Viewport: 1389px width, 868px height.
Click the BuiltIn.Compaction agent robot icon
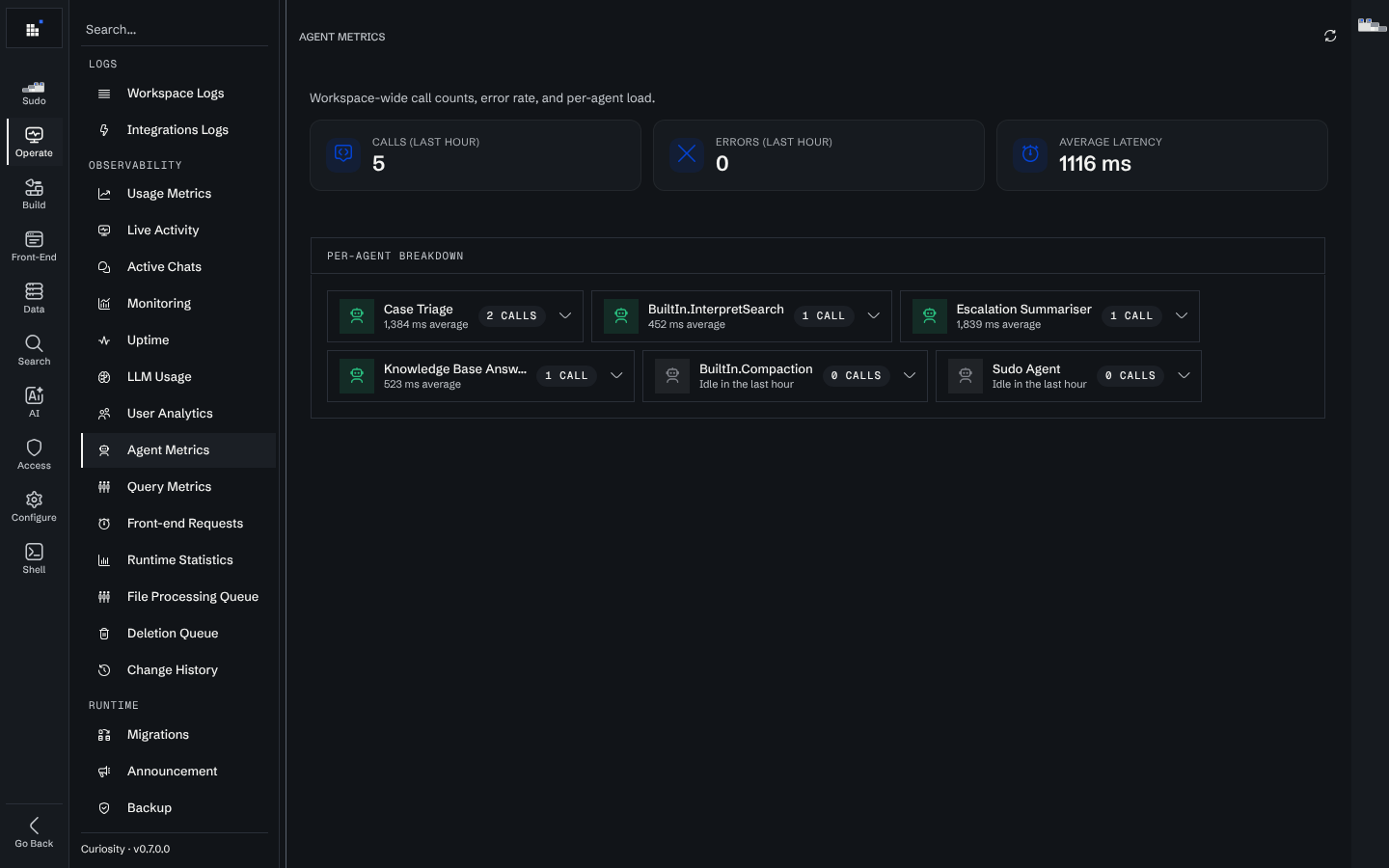click(672, 376)
